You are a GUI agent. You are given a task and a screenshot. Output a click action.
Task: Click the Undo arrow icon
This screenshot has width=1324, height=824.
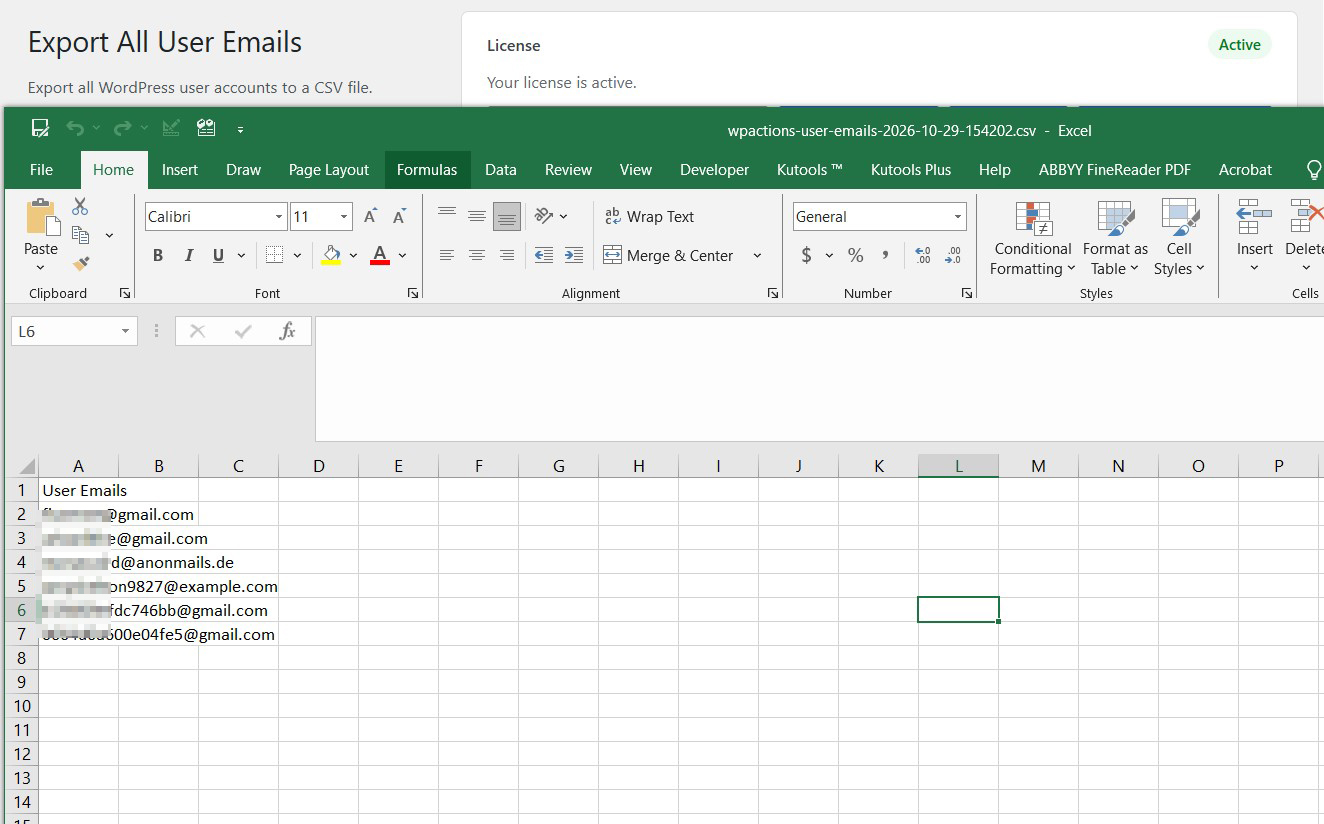(x=75, y=128)
